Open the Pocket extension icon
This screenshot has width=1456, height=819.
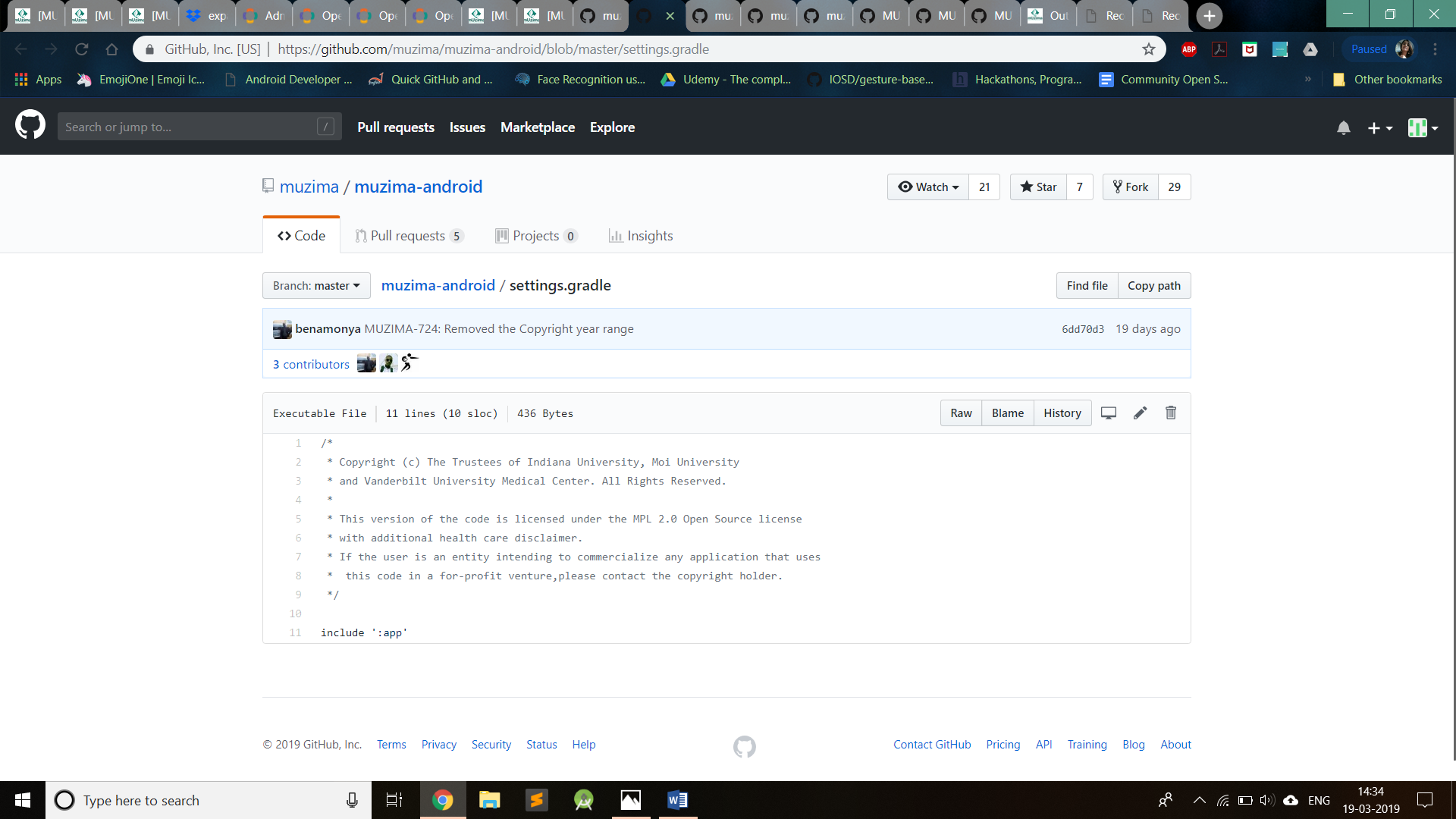coord(1250,49)
